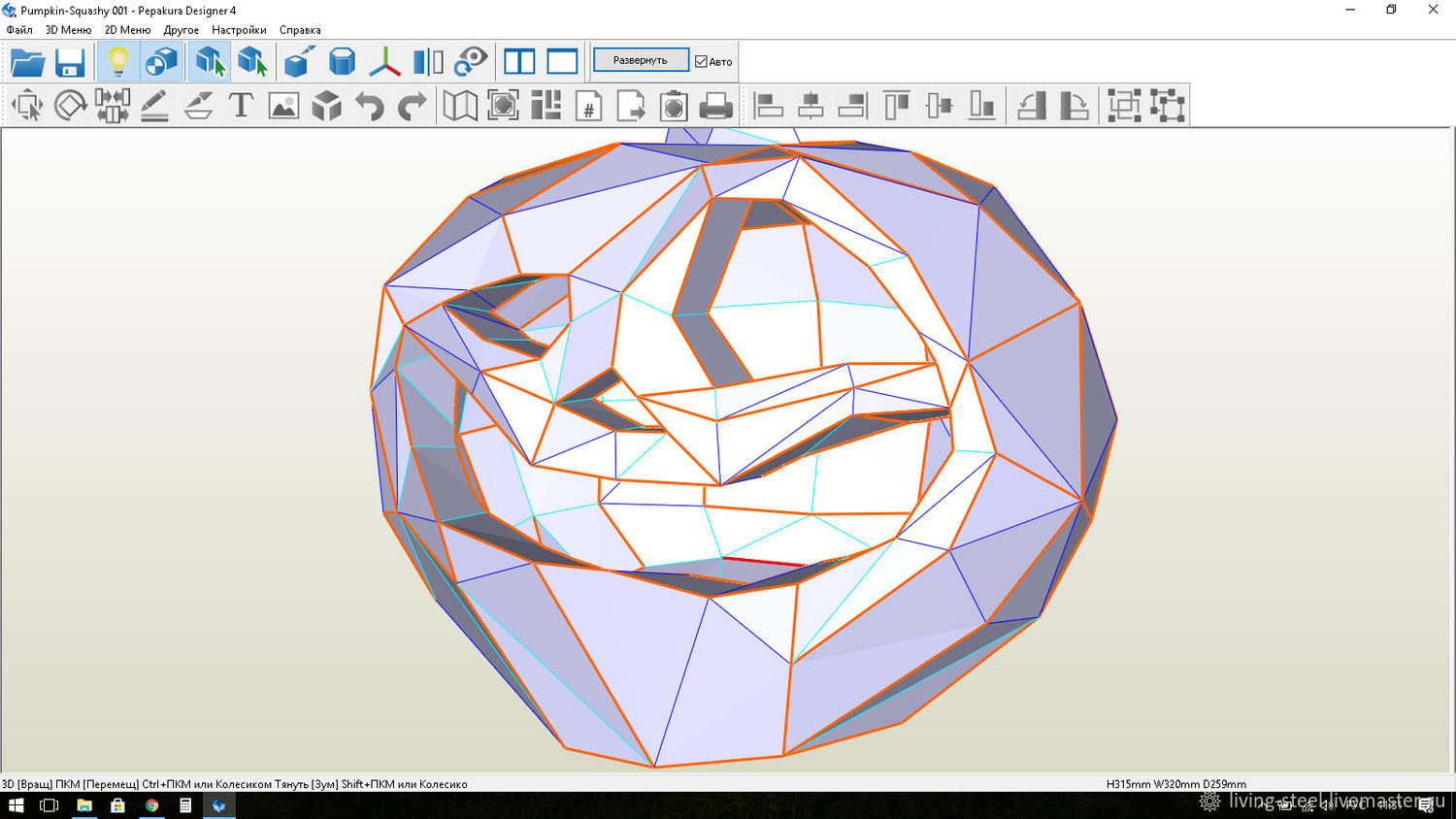Align selected parts to the right
Viewport: 1456px width, 819px height.
coord(853,105)
